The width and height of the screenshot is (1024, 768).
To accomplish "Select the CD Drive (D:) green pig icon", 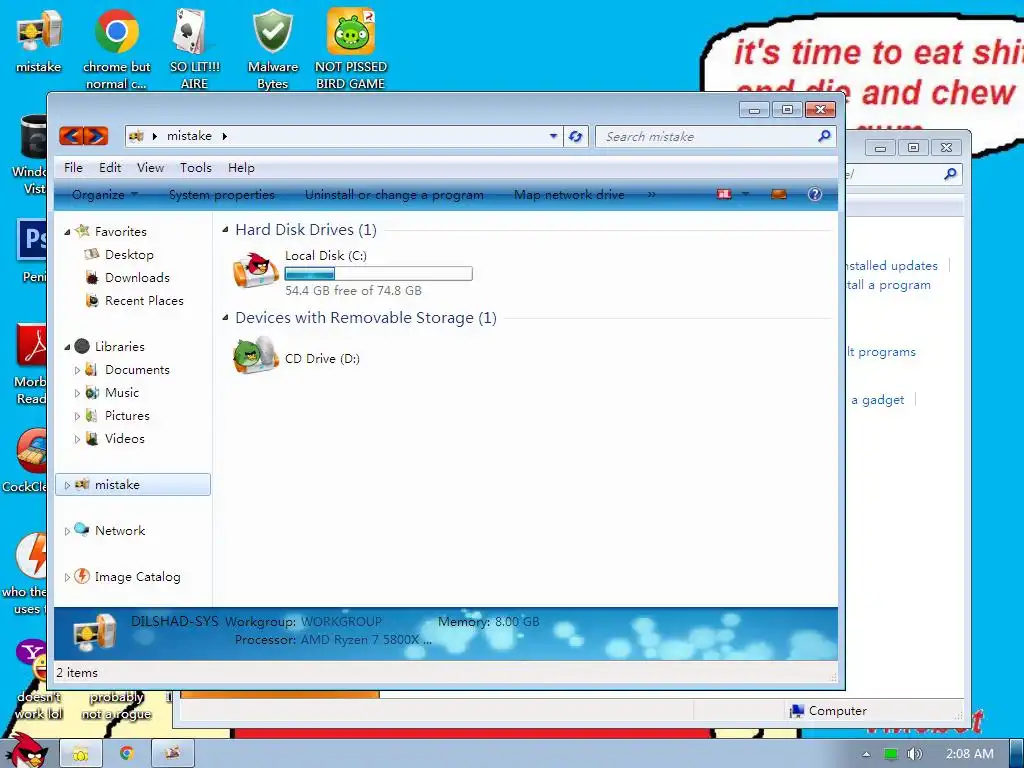I will pos(255,356).
